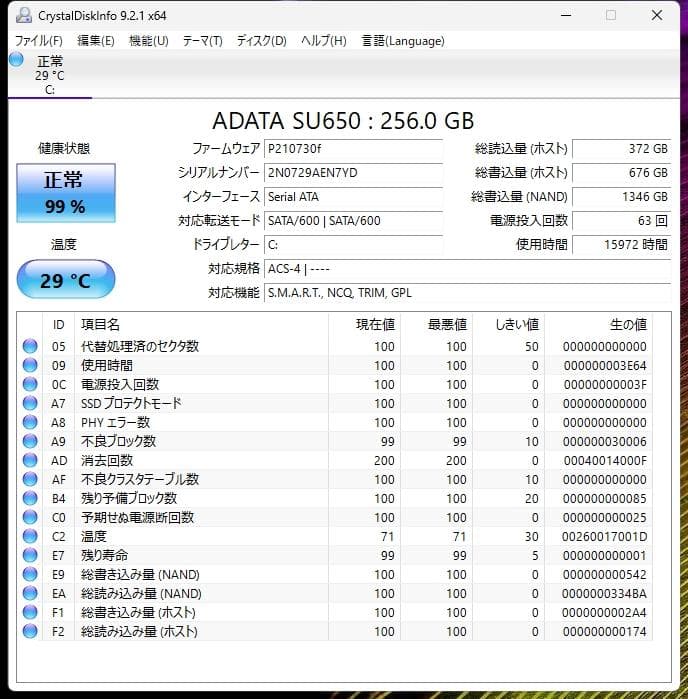
Task: Click the 正常 99 % health status button
Action: point(66,193)
